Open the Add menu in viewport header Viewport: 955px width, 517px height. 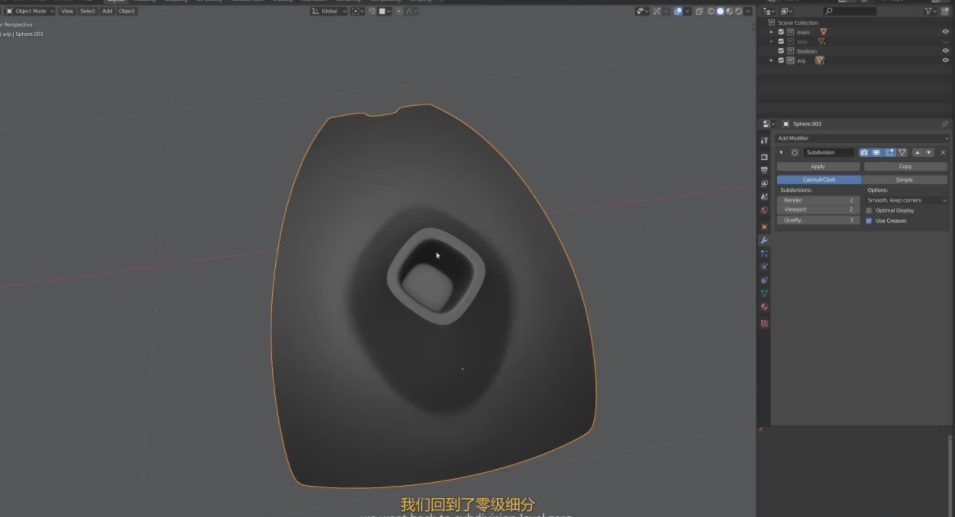pos(107,11)
